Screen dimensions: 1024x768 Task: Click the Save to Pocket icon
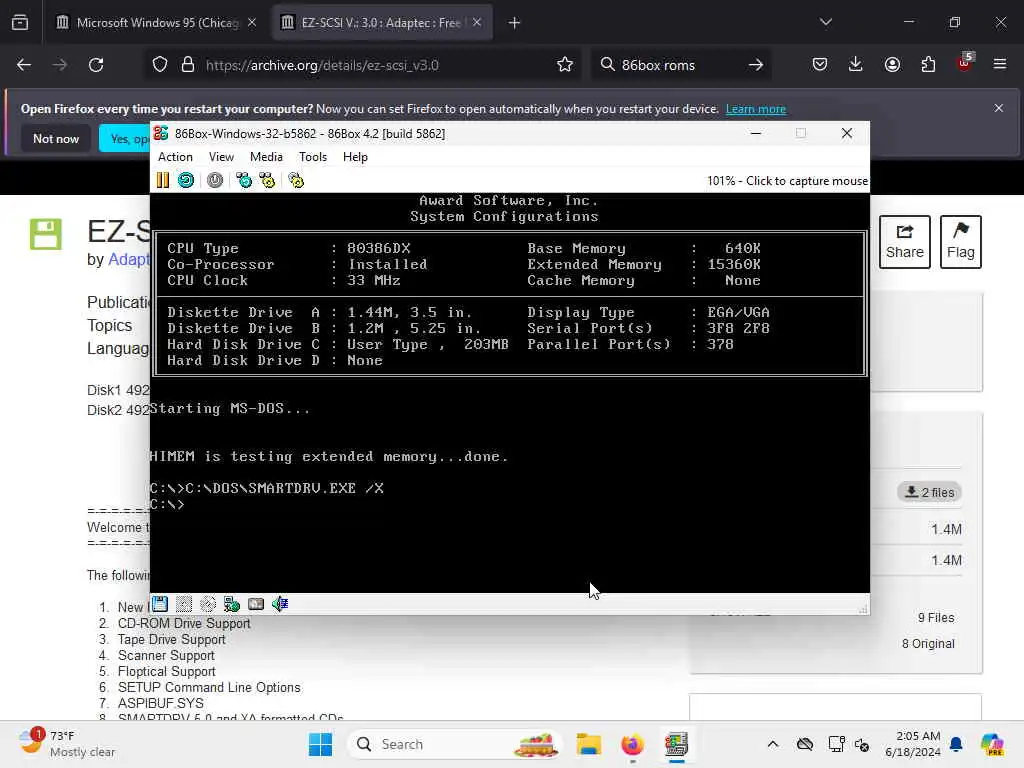tap(820, 65)
